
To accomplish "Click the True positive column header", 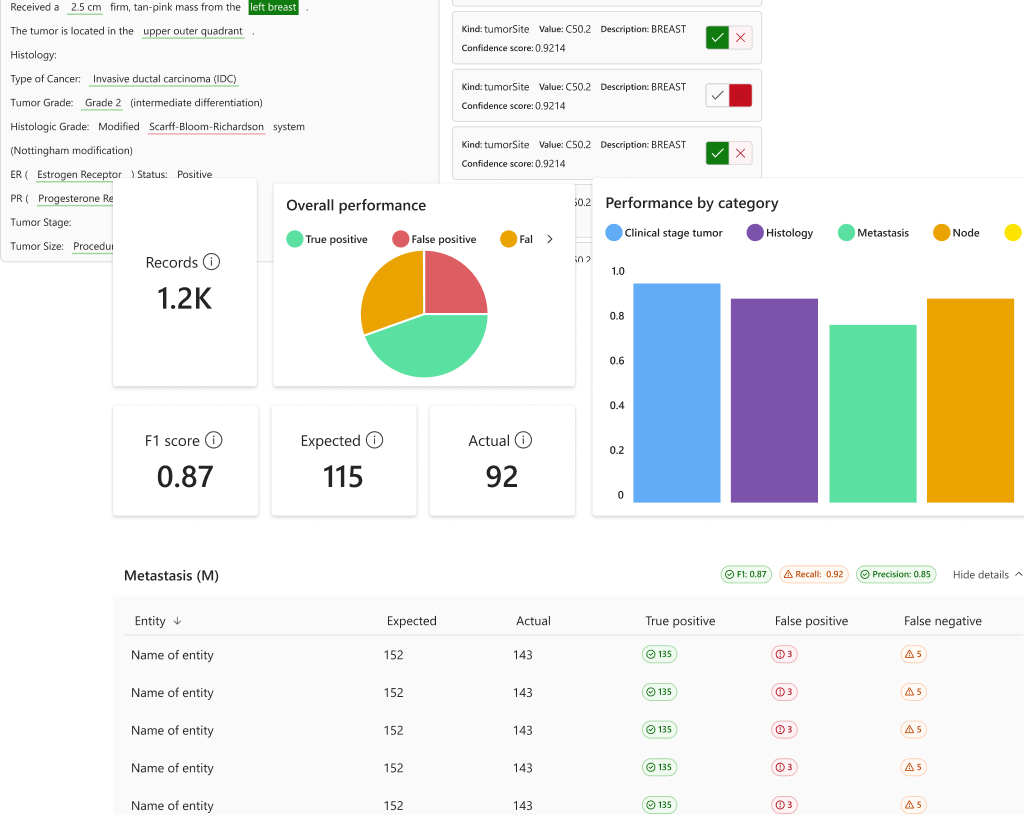I will [x=680, y=621].
